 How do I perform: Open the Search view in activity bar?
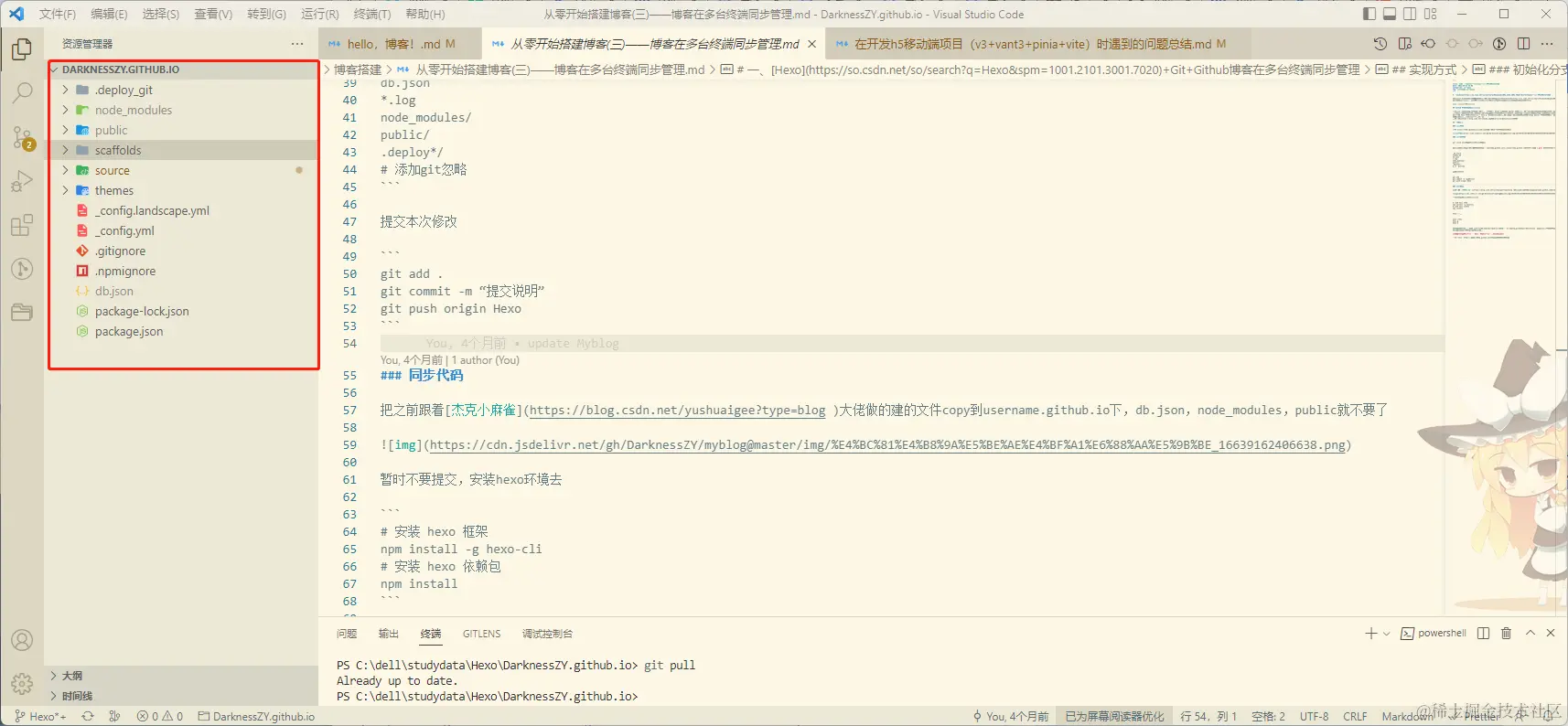[22, 93]
